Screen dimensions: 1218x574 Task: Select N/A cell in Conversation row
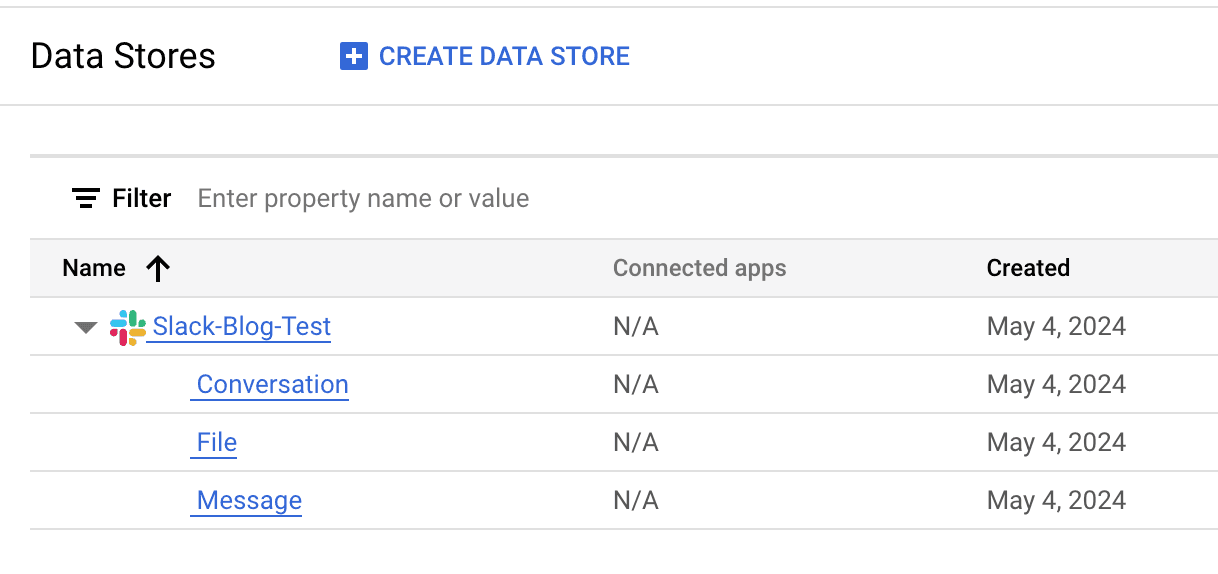636,385
